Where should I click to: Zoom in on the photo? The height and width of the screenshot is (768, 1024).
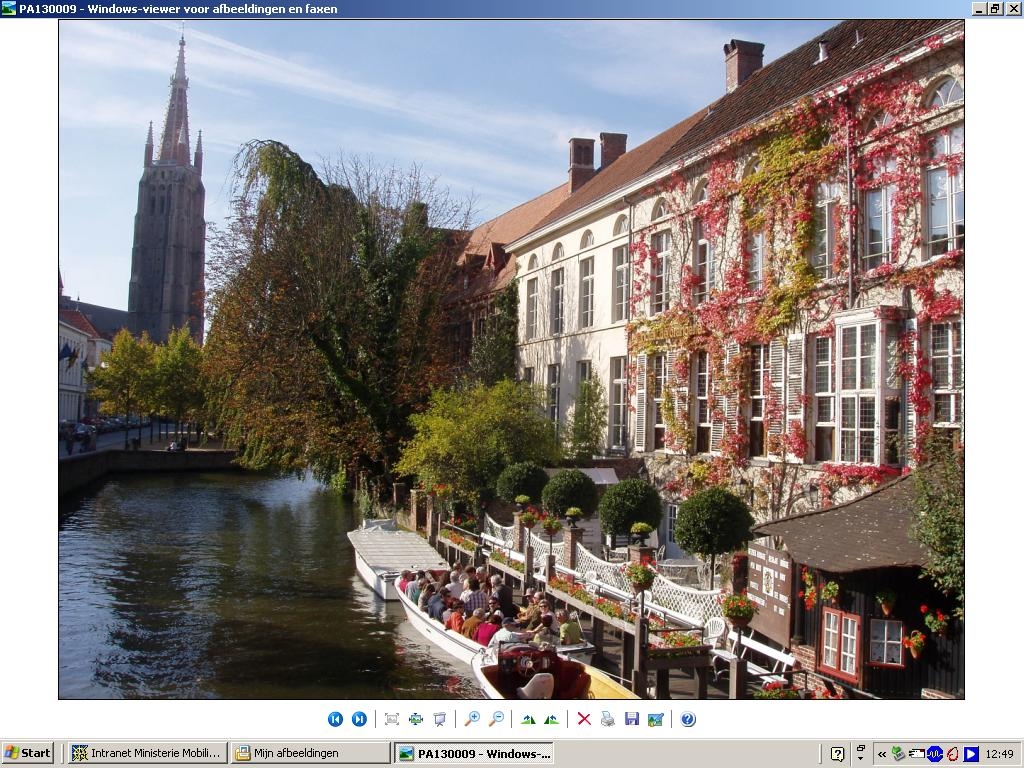pos(472,719)
